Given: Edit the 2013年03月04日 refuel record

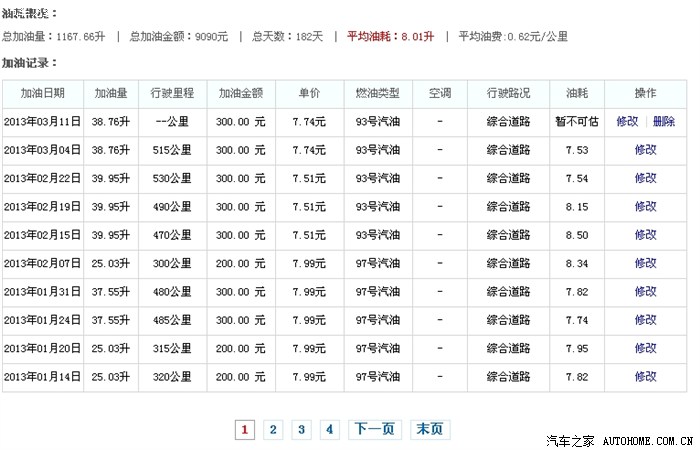Looking at the screenshot, I should pos(645,150).
